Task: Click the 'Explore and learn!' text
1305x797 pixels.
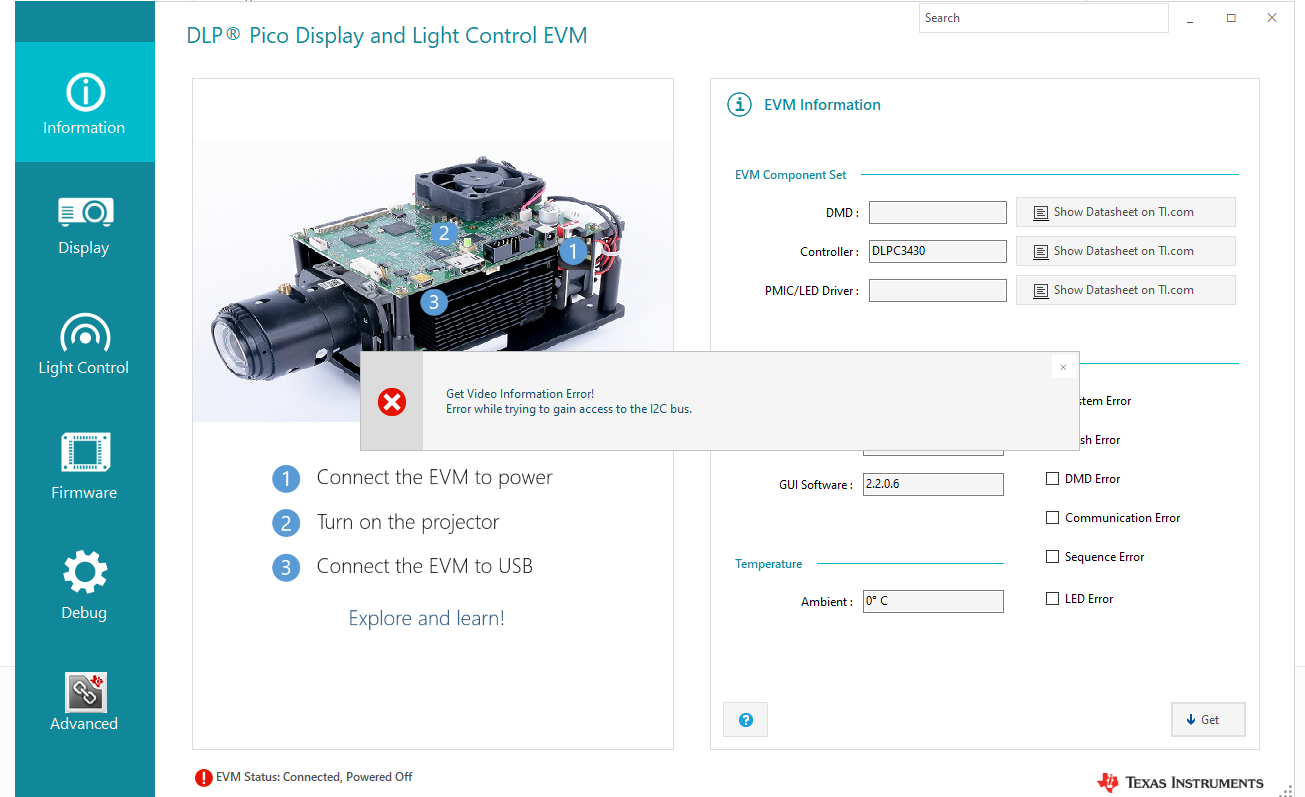Action: 427,618
